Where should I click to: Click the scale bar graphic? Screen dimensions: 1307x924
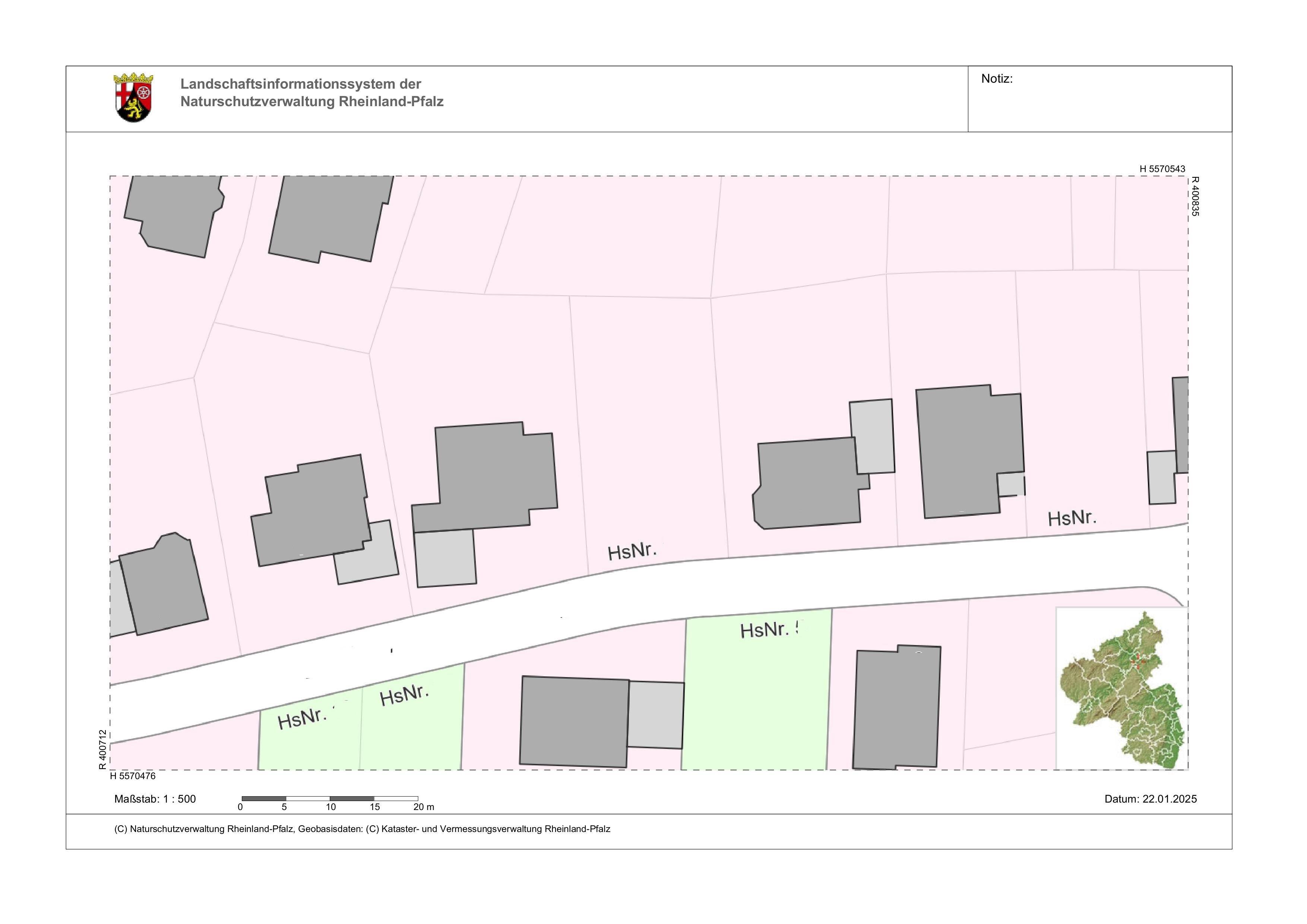[330, 798]
